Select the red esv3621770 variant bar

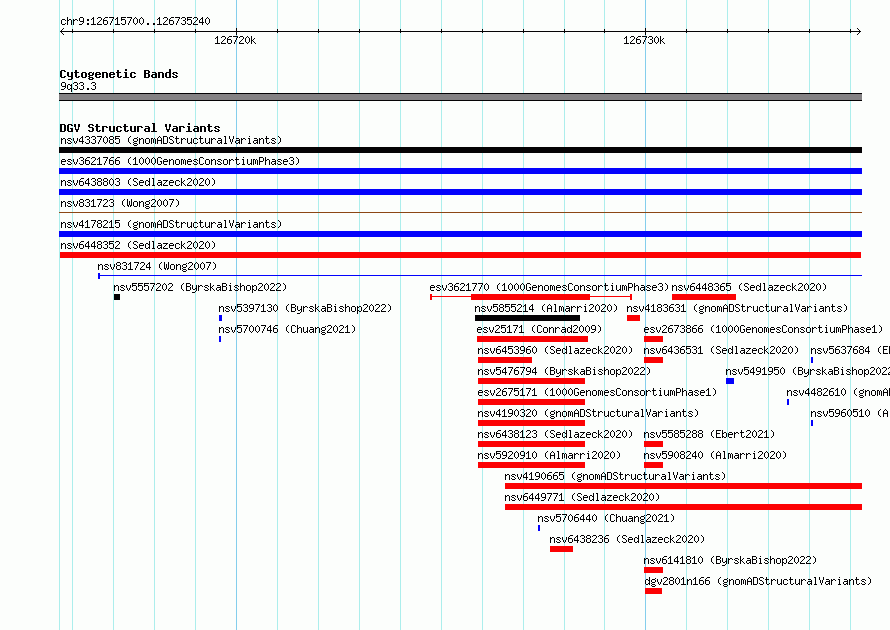coord(531,297)
